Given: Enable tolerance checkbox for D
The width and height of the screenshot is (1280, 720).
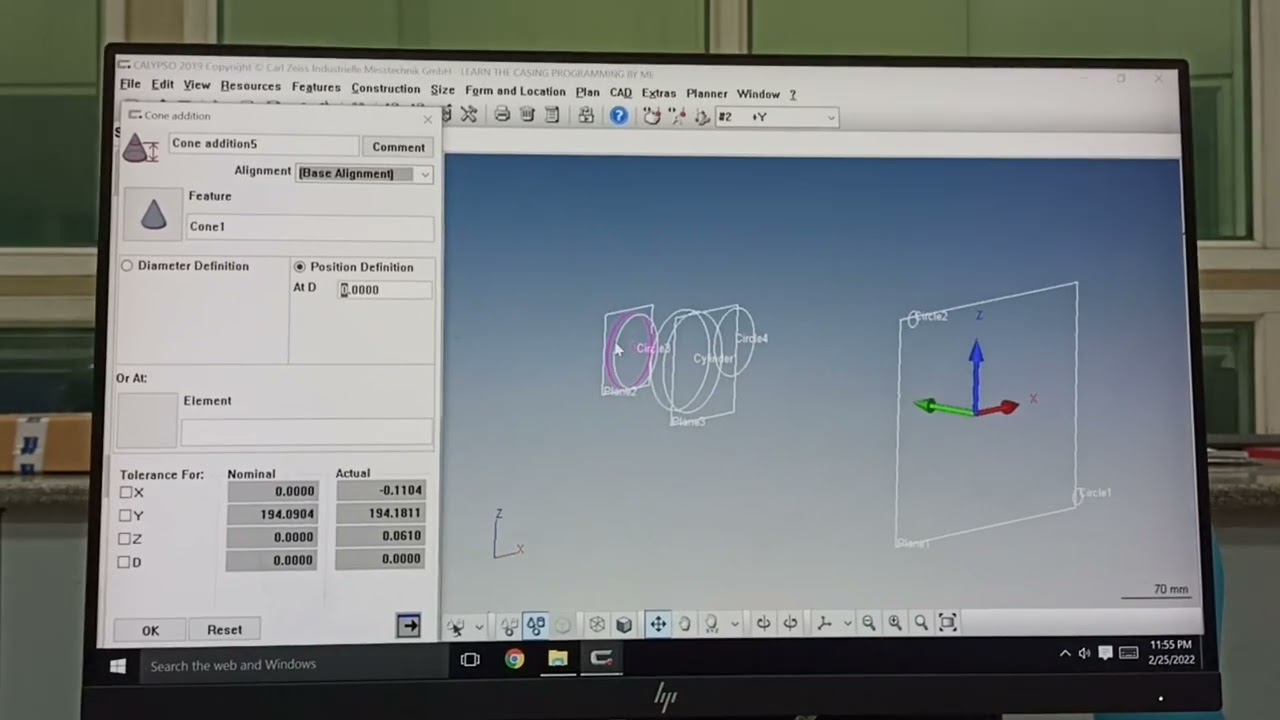Looking at the screenshot, I should [x=125, y=562].
